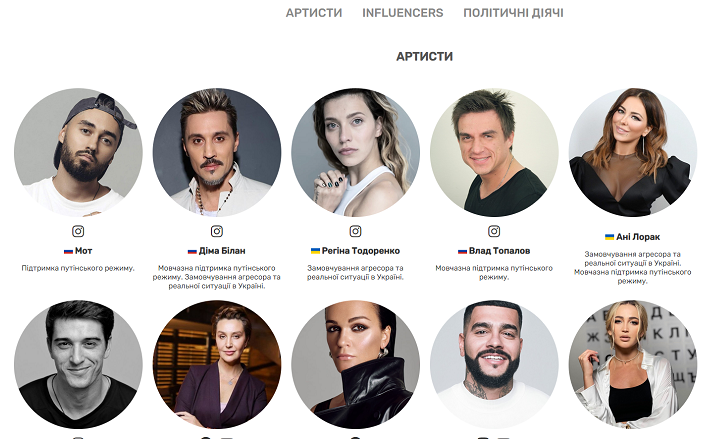Click the Діма Білан profile photo
The width and height of the screenshot is (704, 439).
coord(217,152)
